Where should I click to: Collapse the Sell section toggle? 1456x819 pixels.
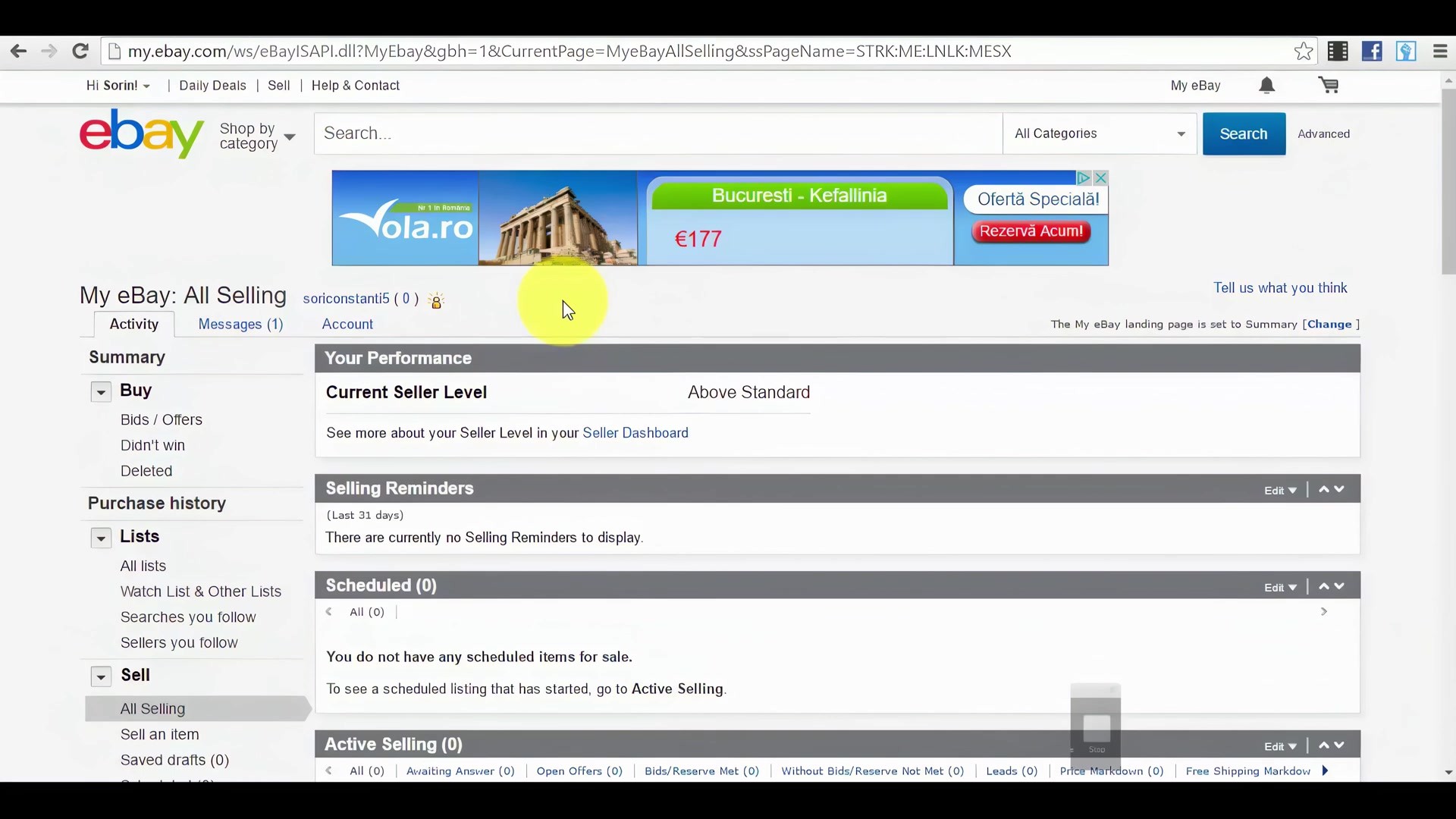pyautogui.click(x=101, y=677)
